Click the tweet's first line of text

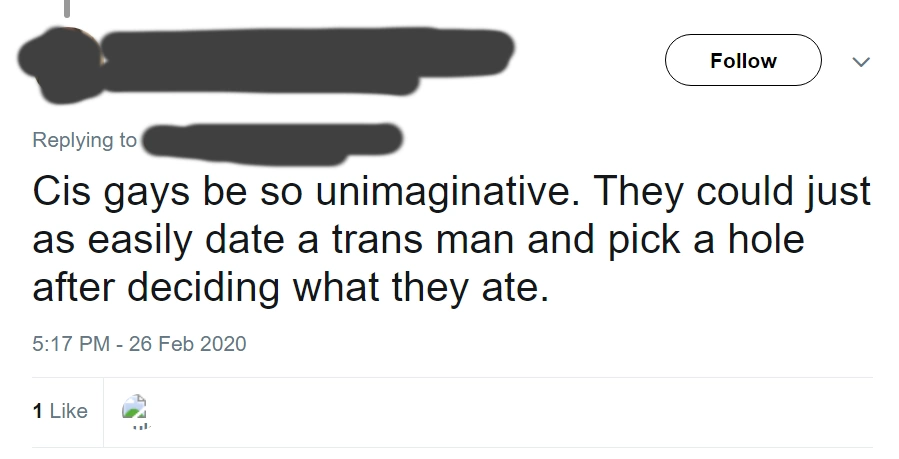click(450, 193)
